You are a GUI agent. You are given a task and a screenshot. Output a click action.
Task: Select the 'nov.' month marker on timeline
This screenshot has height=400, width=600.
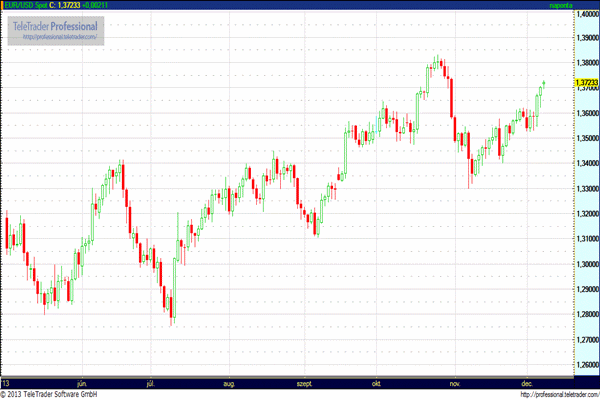click(455, 384)
